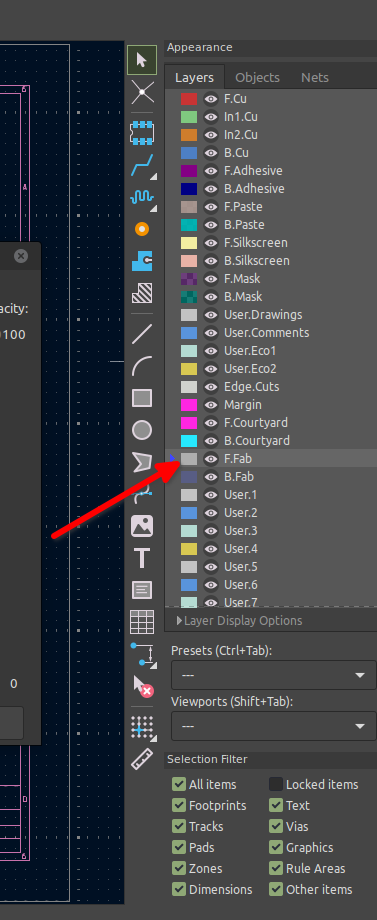Switch to the Nets tab
Screen dimensions: 377x920
coord(315,77)
